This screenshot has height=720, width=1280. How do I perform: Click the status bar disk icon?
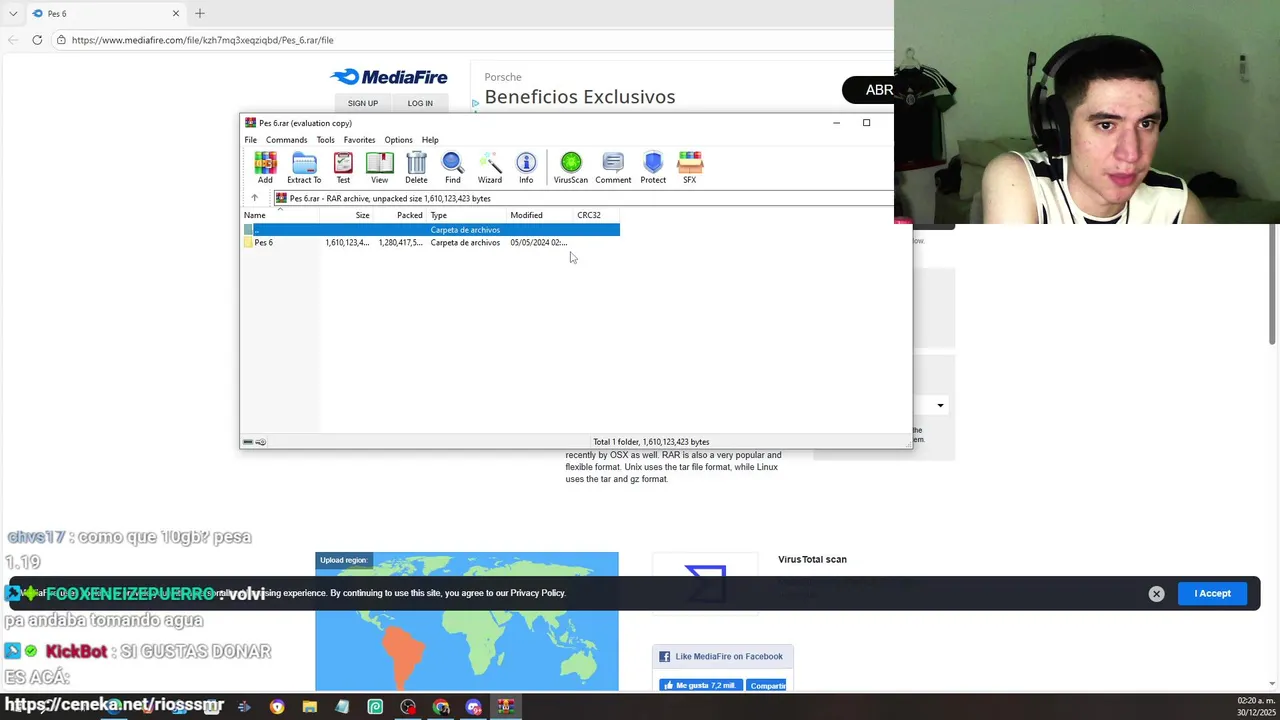coord(248,442)
